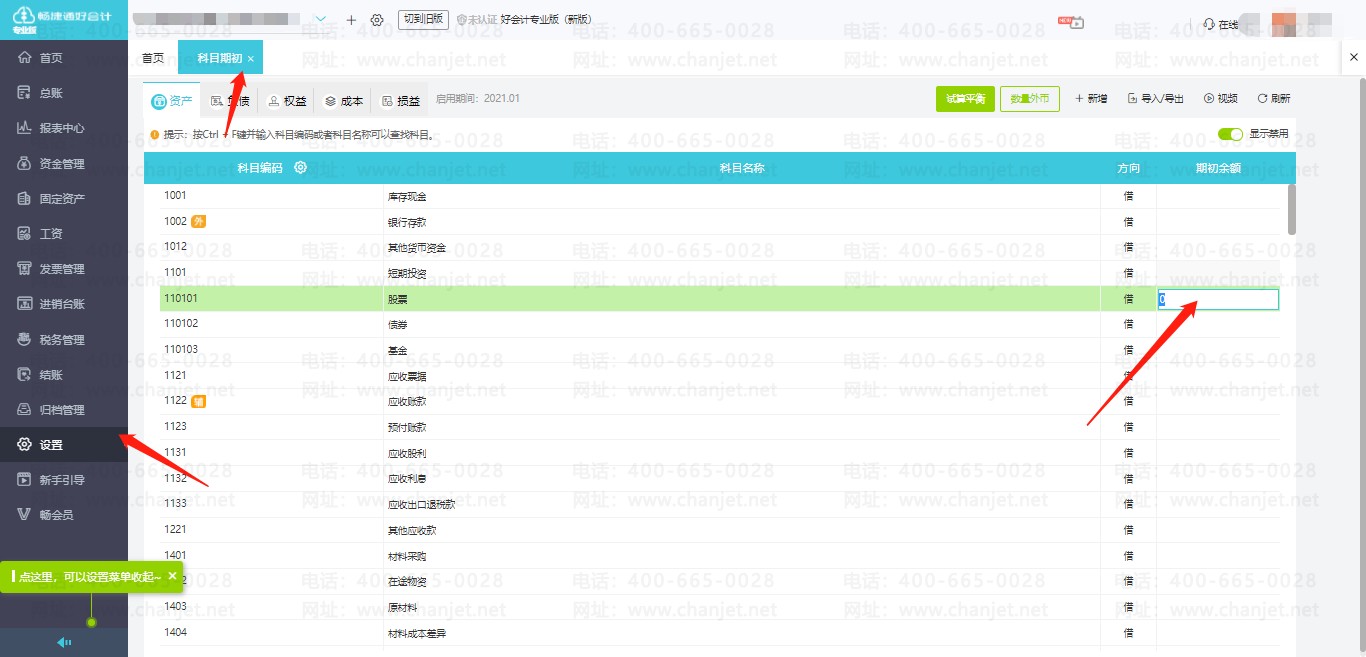Open 发票管理 in the sidebar
The height and width of the screenshot is (657, 1366).
pyautogui.click(x=62, y=269)
